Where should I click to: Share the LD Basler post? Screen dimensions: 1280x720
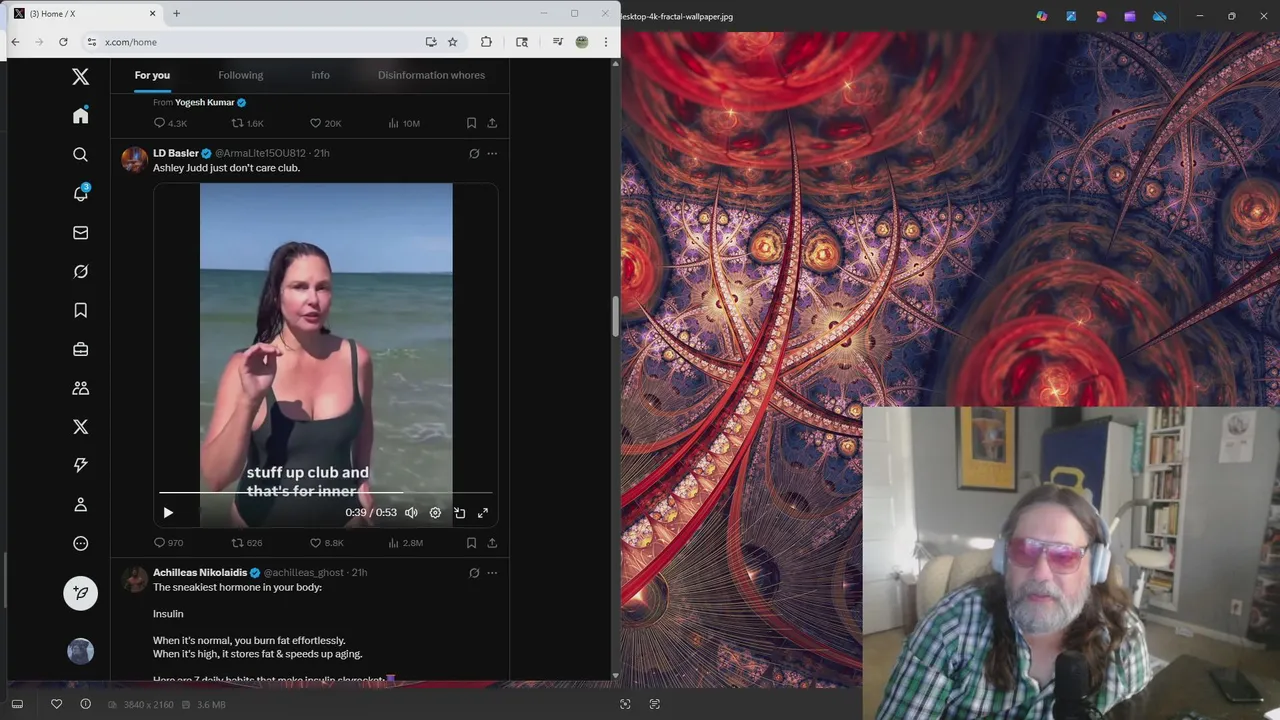tap(492, 543)
